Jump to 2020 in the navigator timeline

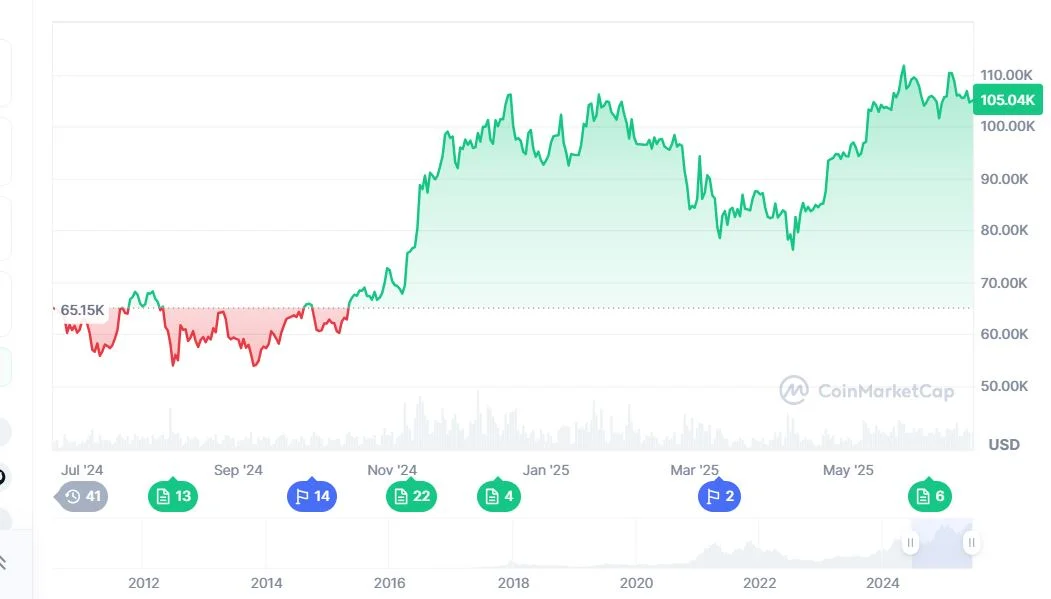click(x=636, y=583)
